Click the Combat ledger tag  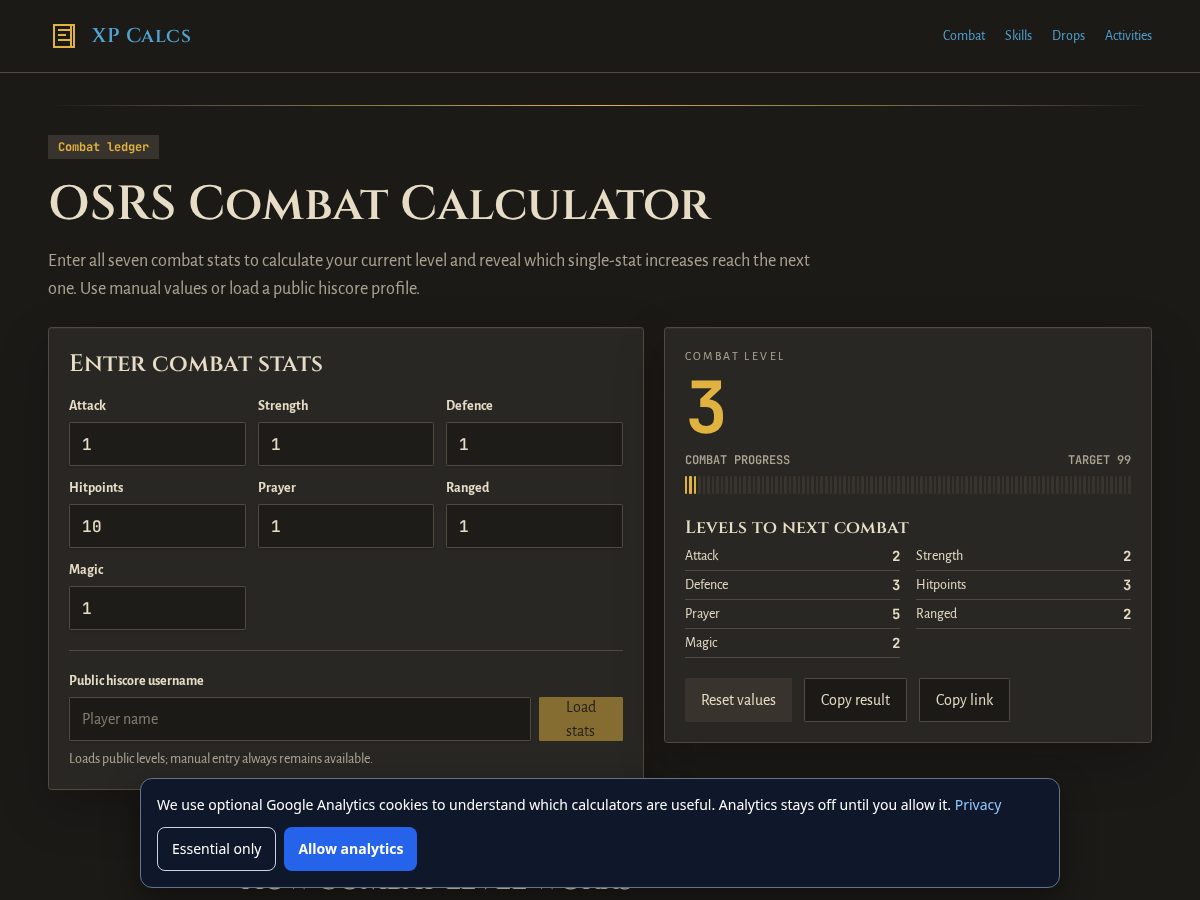click(x=103, y=147)
